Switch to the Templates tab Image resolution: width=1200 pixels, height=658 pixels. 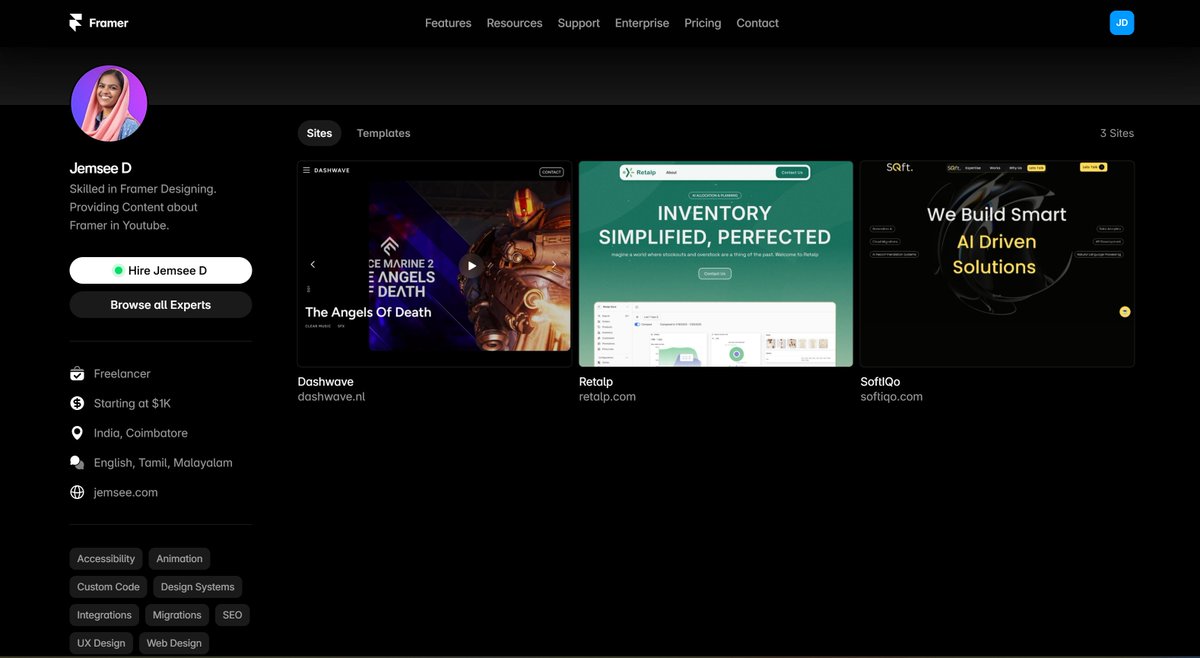384,133
